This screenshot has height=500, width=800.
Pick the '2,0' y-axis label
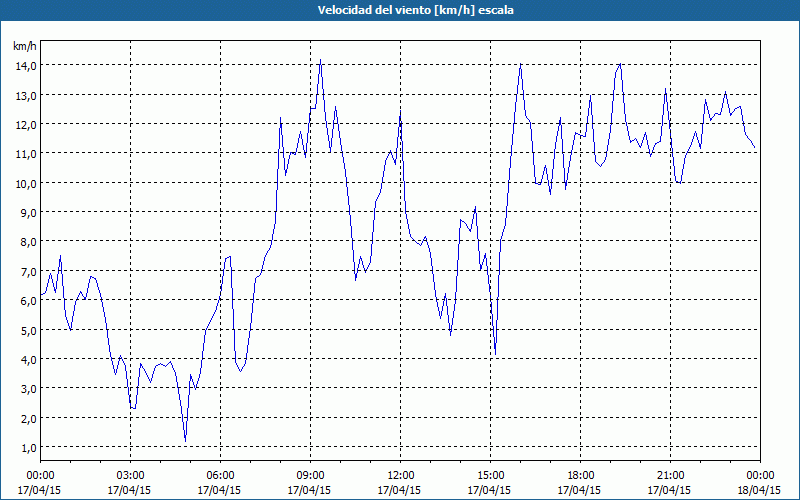coord(28,418)
